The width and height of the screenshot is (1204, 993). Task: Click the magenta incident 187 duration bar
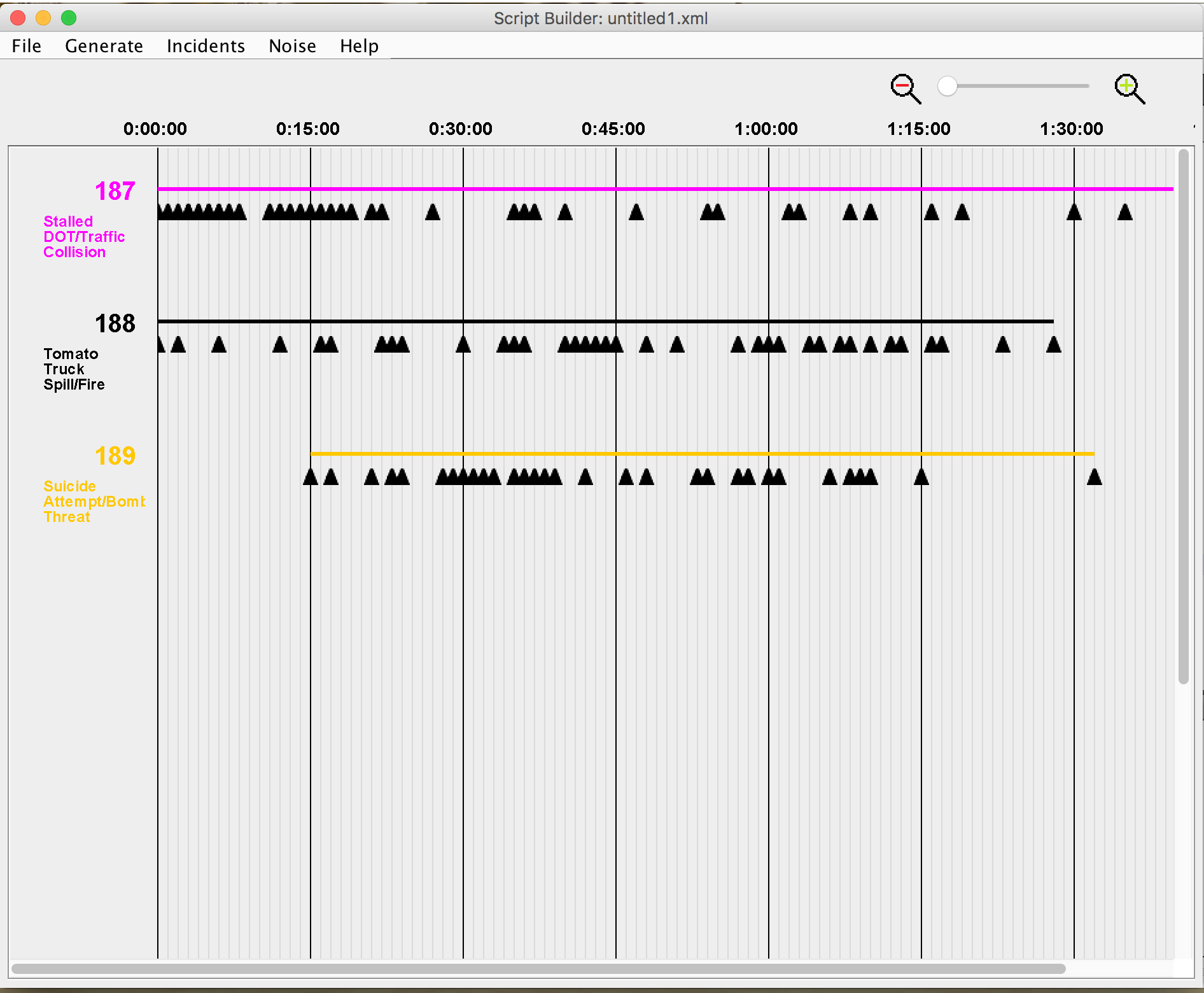[666, 189]
